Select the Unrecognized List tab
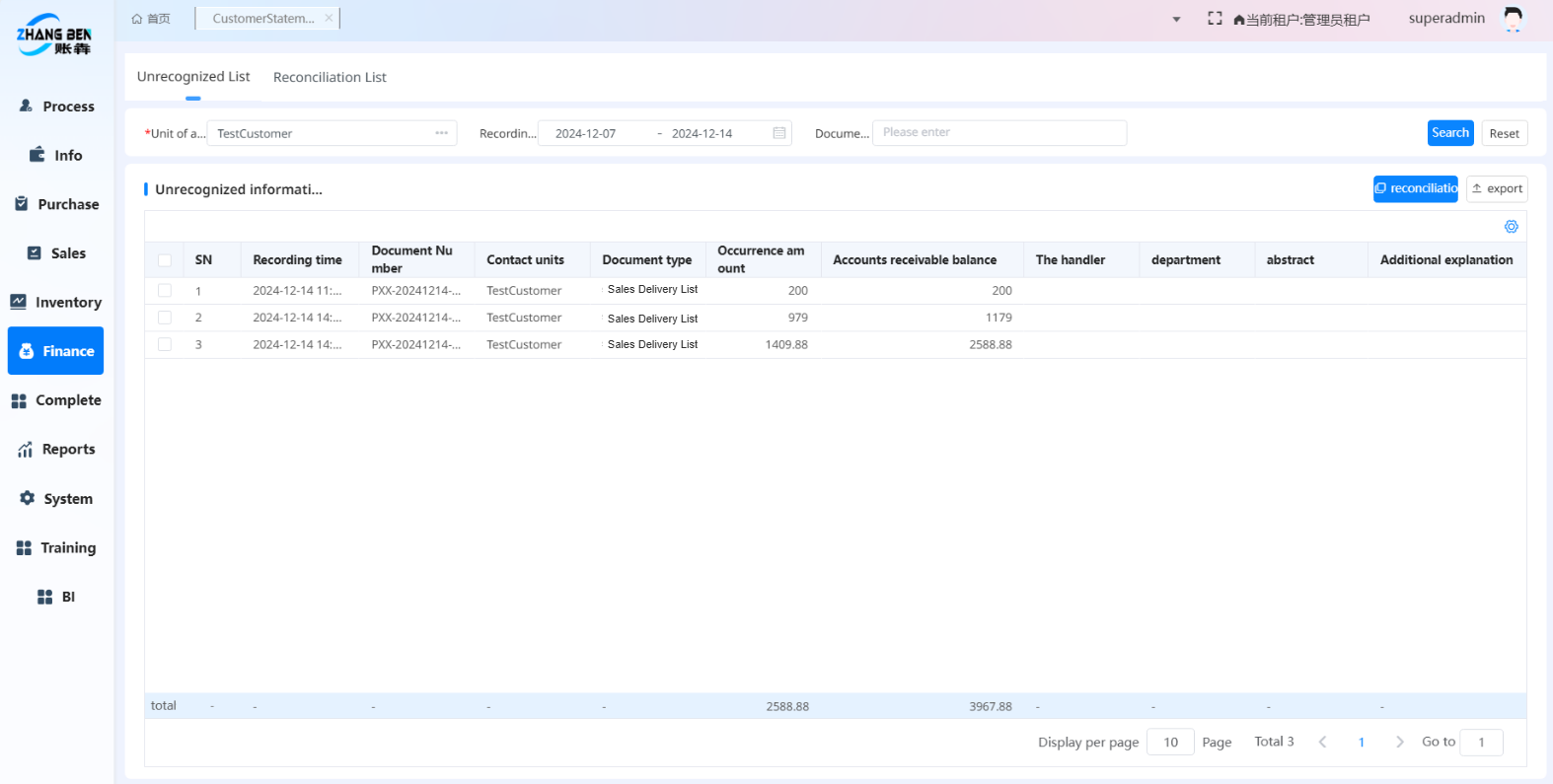Image resolution: width=1553 pixels, height=784 pixels. [x=193, y=77]
